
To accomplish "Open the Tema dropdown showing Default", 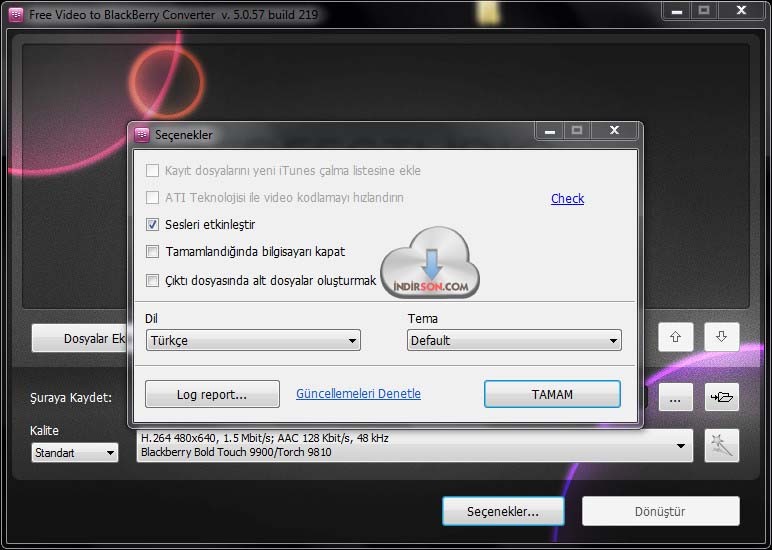I will (514, 340).
